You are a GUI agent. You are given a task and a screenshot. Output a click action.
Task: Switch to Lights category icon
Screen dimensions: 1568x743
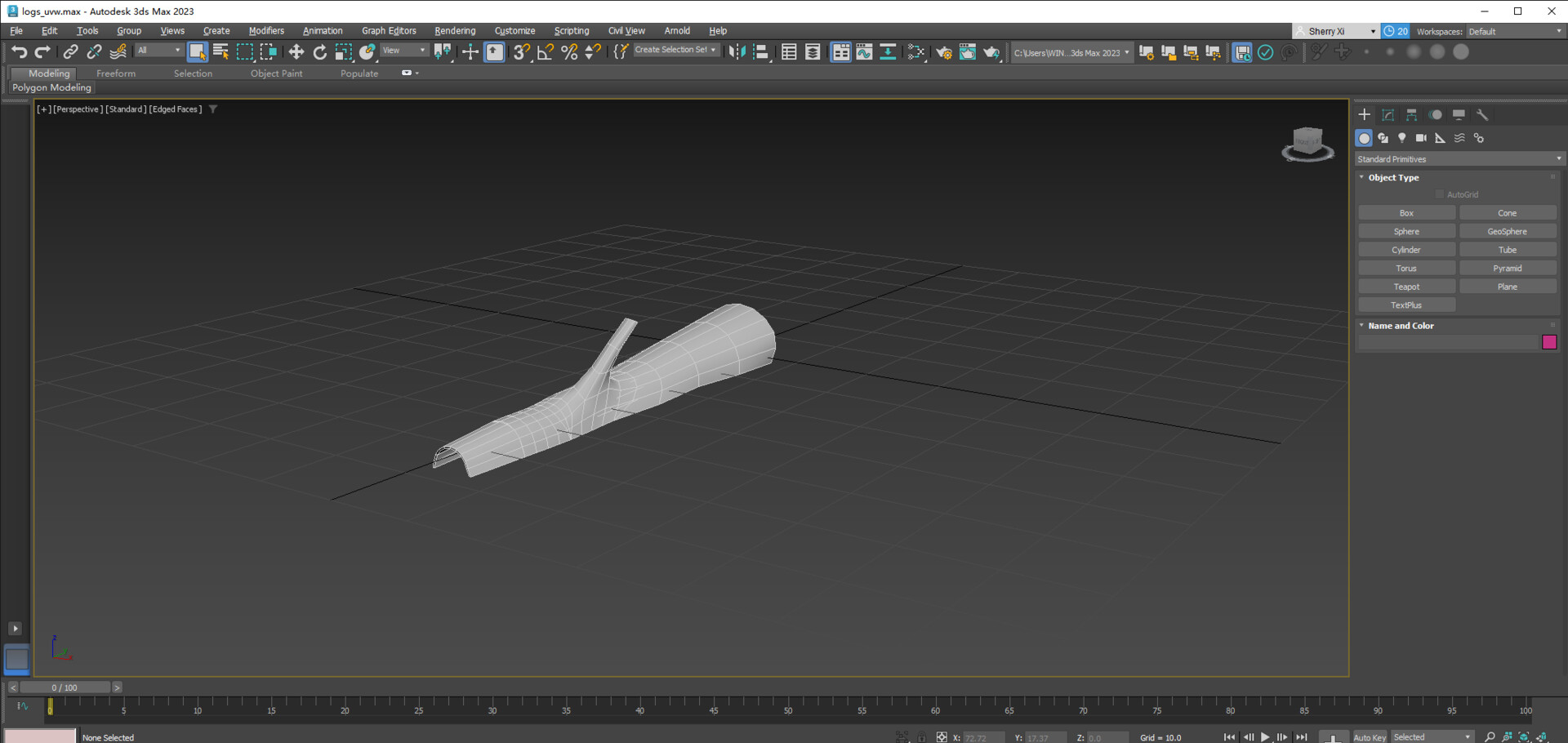click(x=1402, y=138)
